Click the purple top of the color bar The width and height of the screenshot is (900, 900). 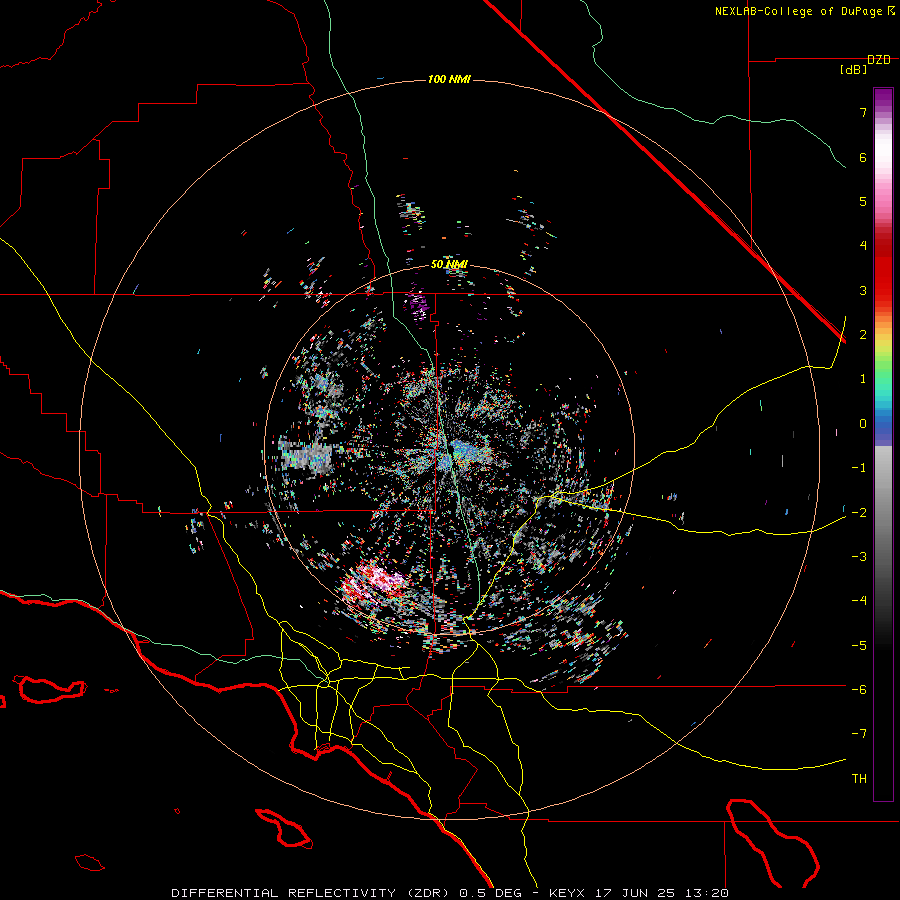[x=883, y=99]
